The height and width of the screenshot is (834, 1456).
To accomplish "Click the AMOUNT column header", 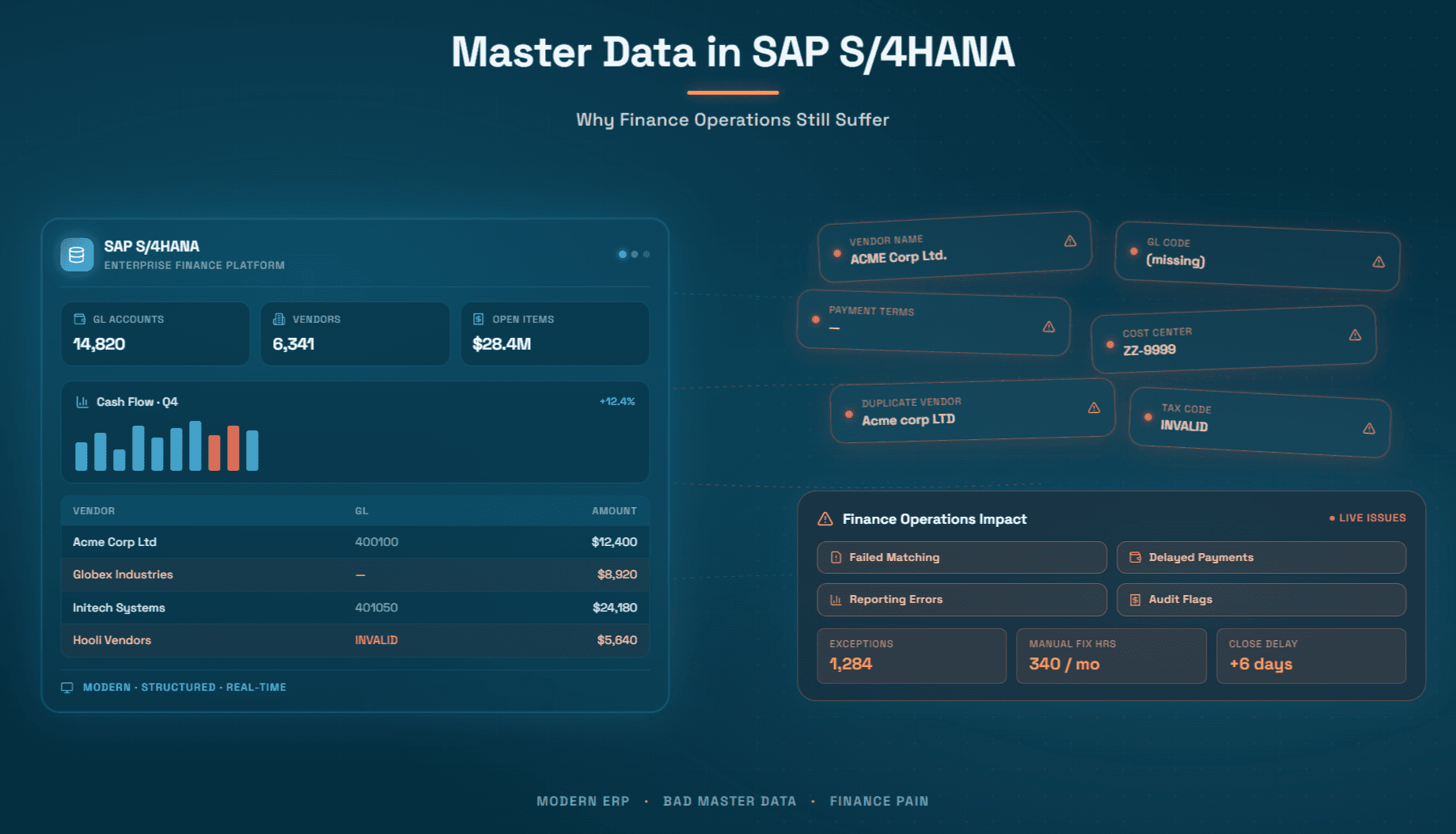I will pos(614,511).
